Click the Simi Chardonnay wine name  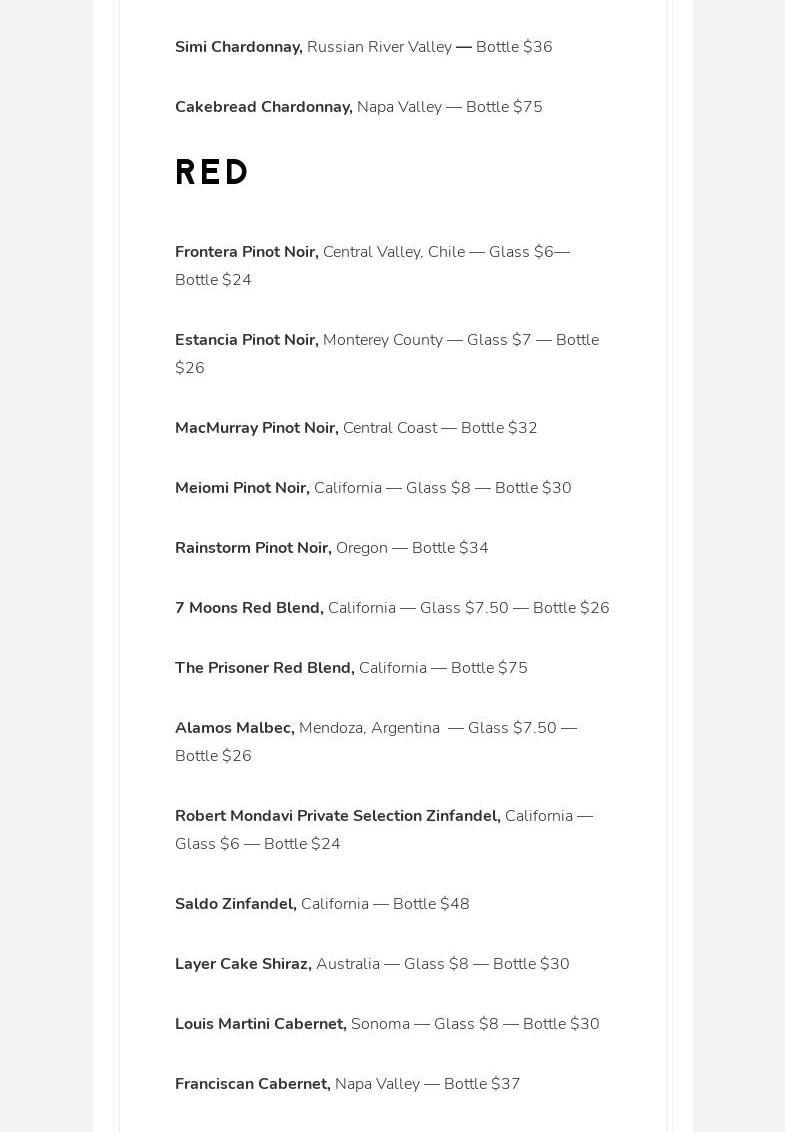coord(238,47)
